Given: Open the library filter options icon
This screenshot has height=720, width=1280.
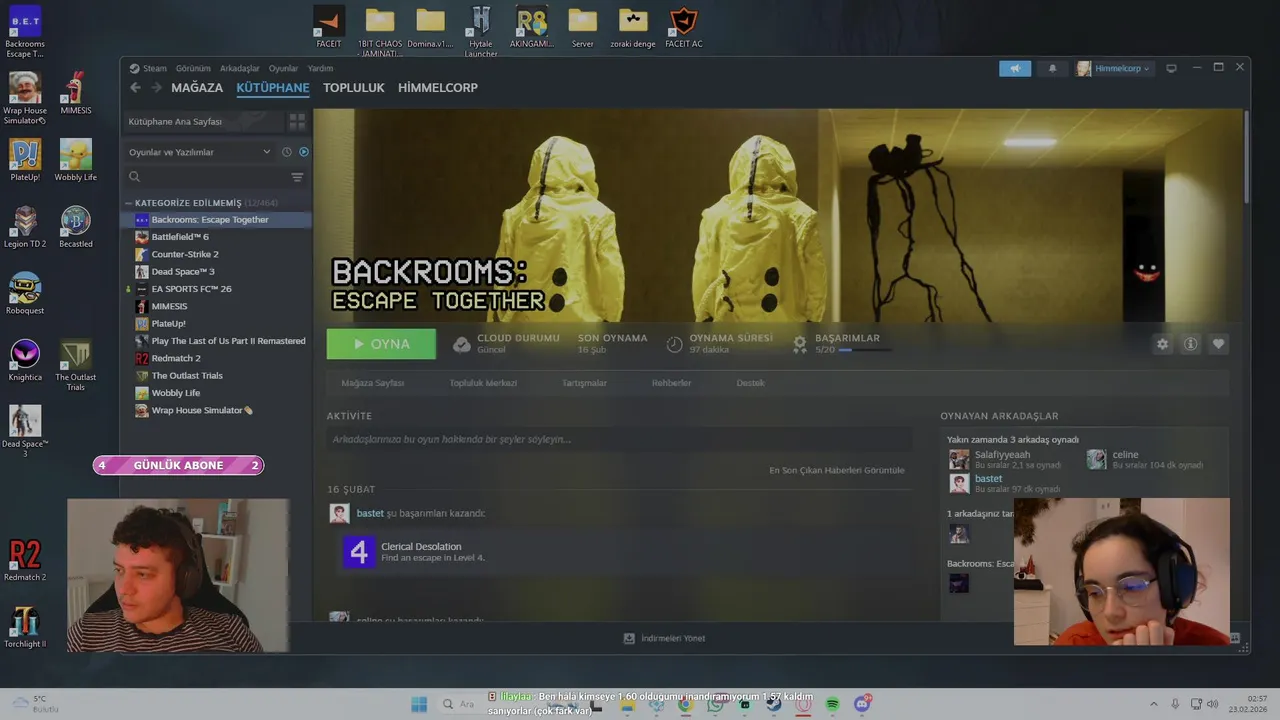Looking at the screenshot, I should 297,177.
